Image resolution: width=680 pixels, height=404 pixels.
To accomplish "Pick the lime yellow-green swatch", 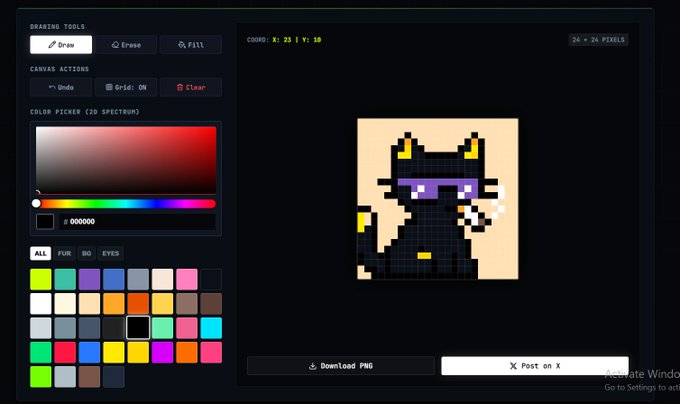I will click(x=41, y=279).
